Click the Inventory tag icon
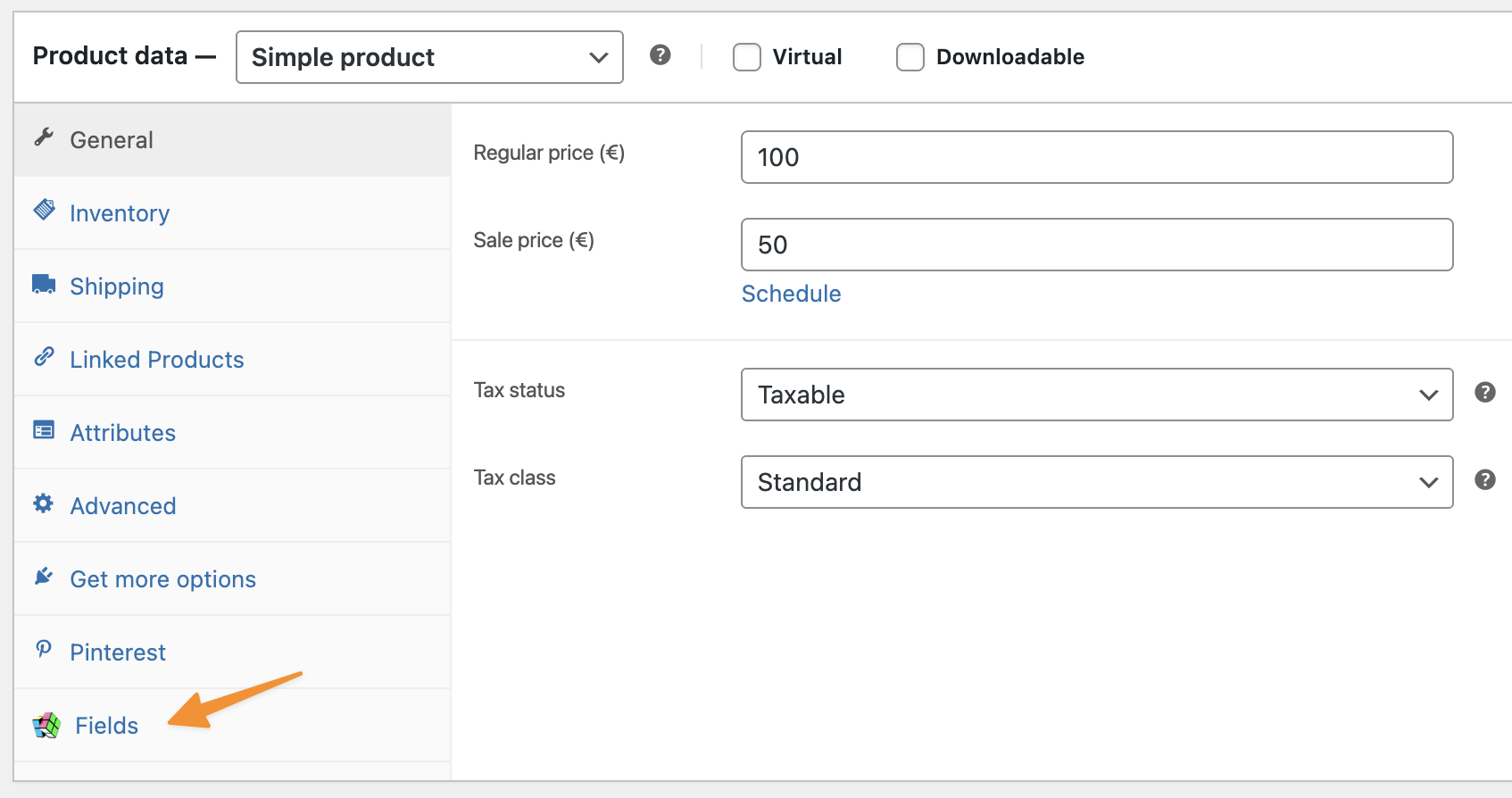The height and width of the screenshot is (798, 1512). [44, 211]
